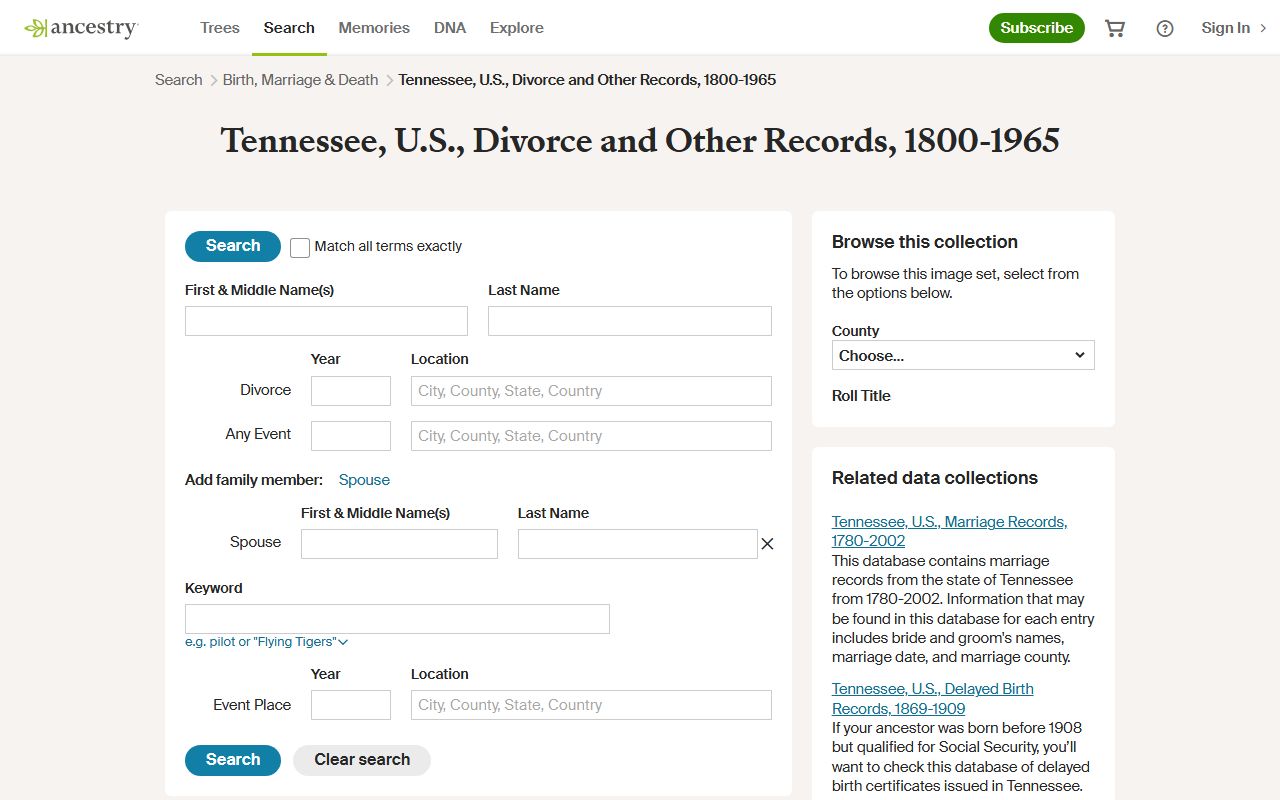Focus the Divorce Location field
The width and height of the screenshot is (1280, 800).
point(591,391)
